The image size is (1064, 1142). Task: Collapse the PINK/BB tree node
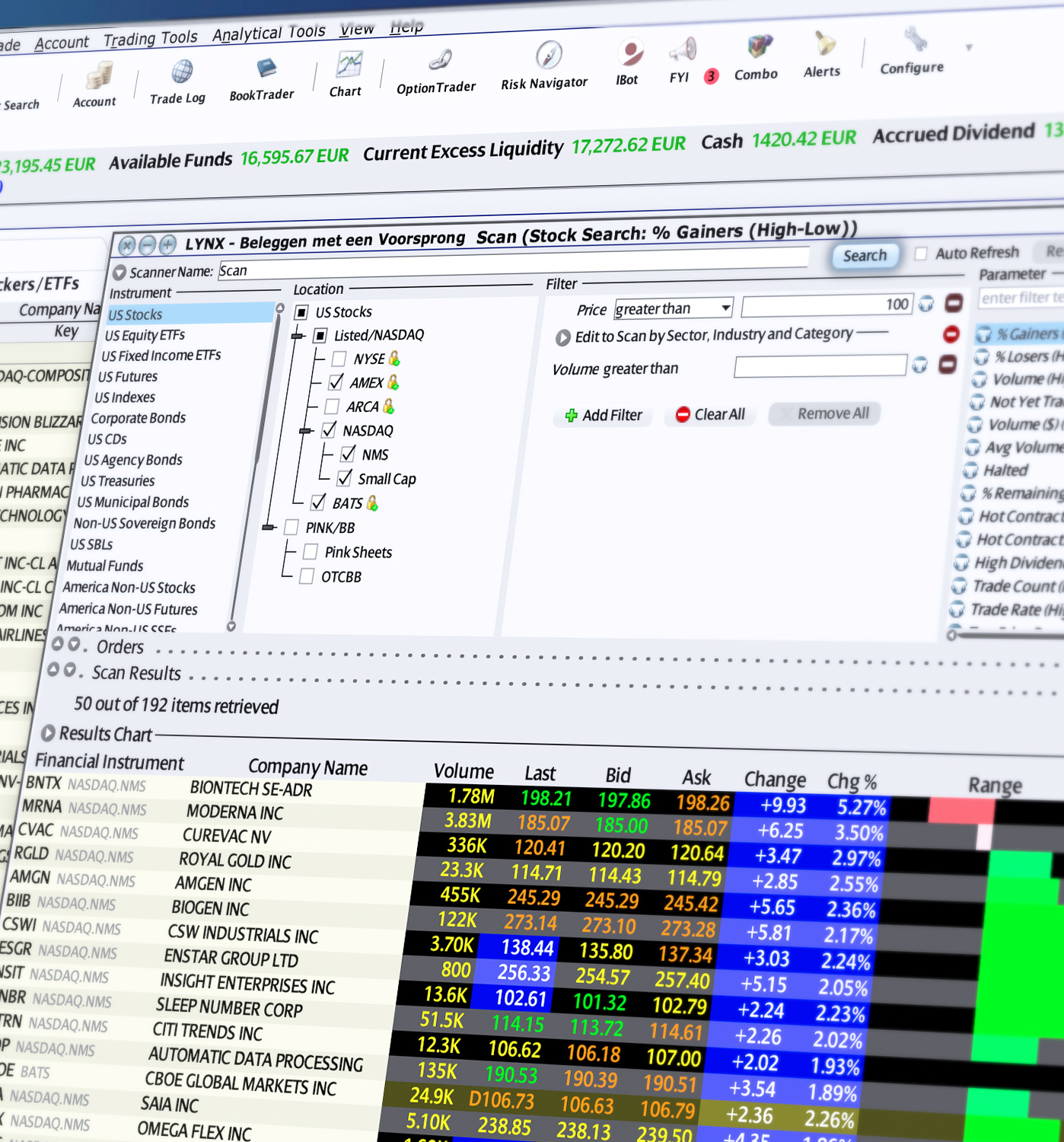pos(269,527)
